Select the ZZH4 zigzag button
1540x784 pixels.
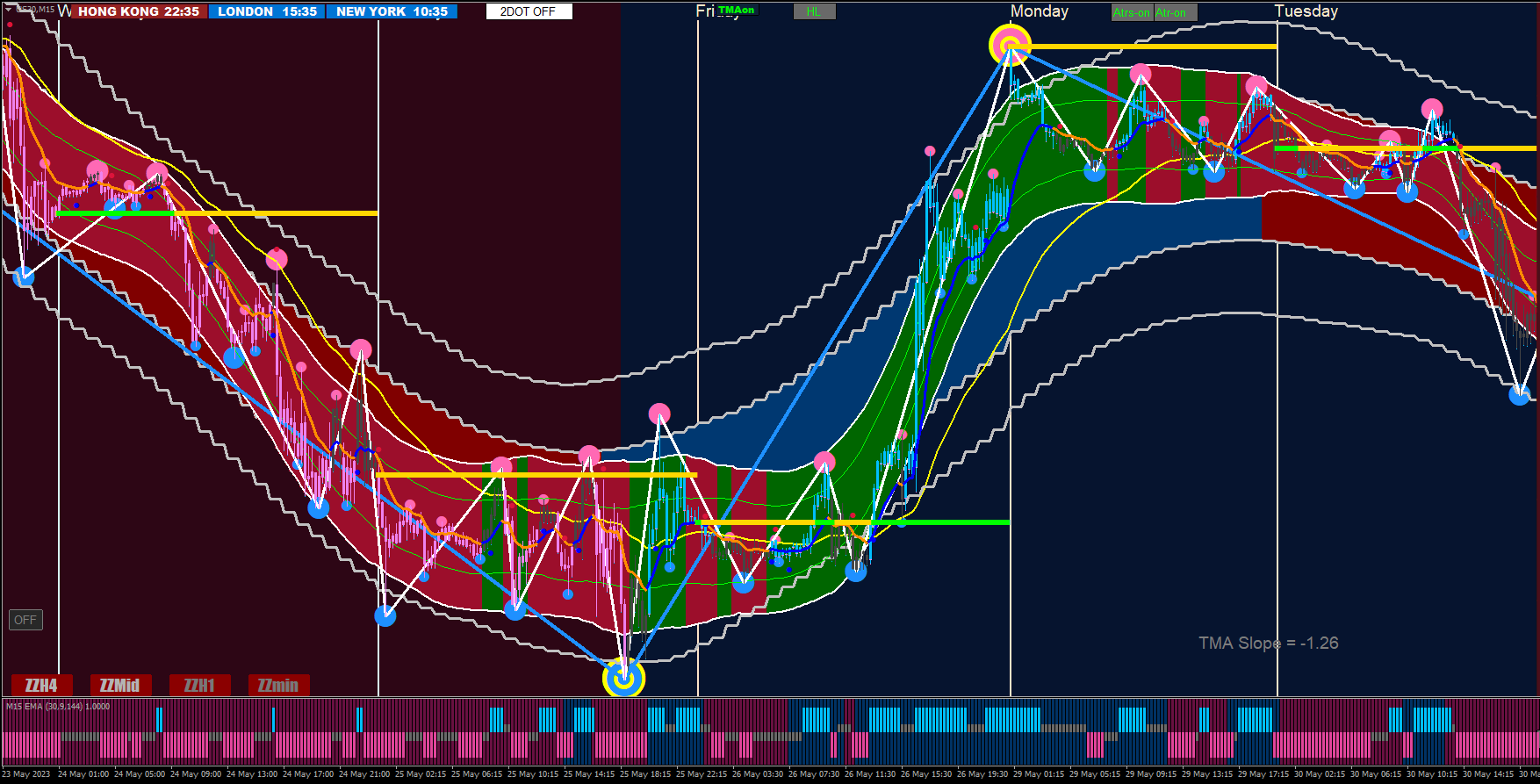[41, 685]
